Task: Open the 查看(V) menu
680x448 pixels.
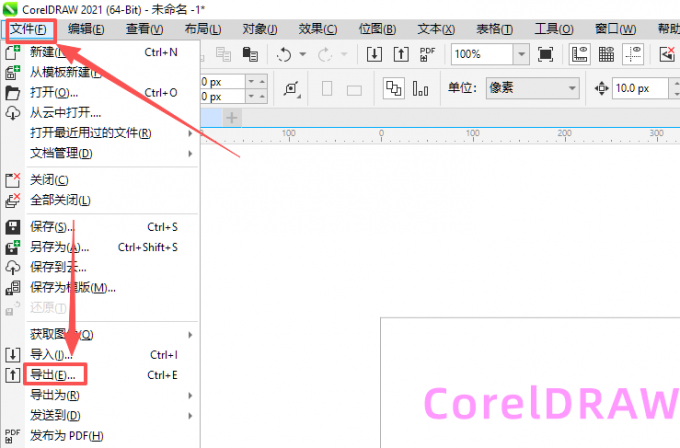Action: tap(144, 29)
